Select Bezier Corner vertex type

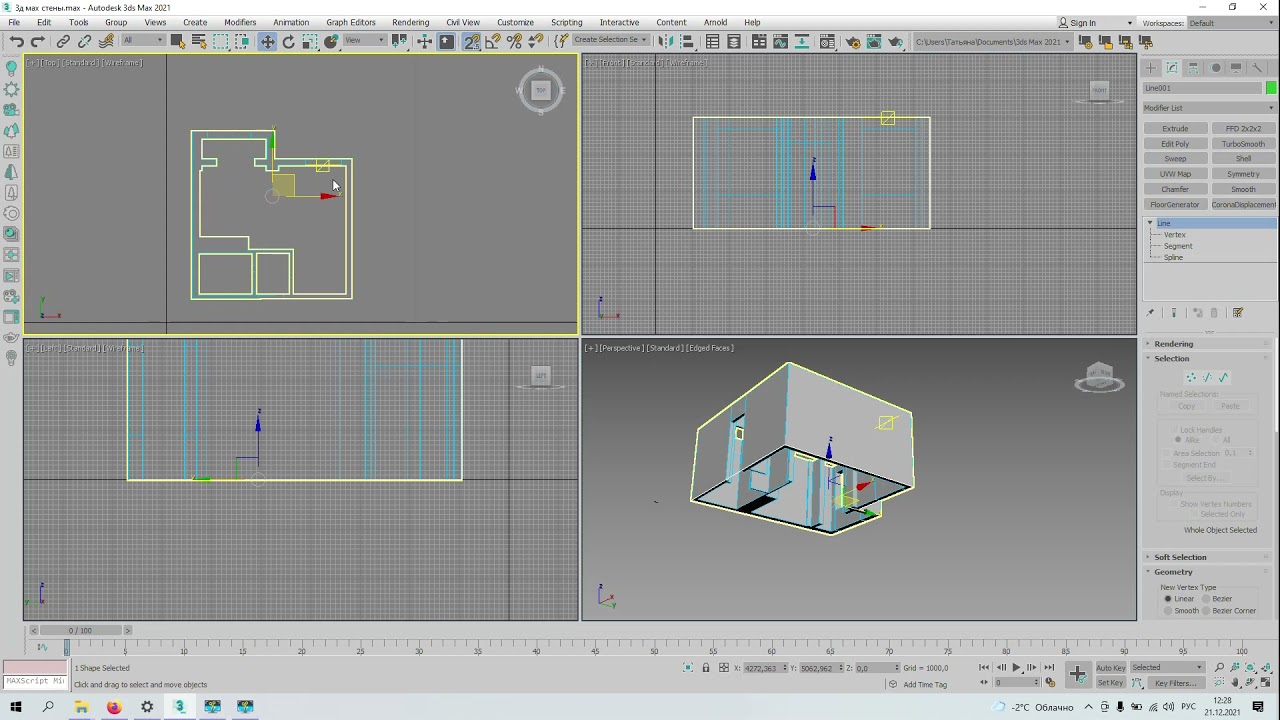(1231, 611)
